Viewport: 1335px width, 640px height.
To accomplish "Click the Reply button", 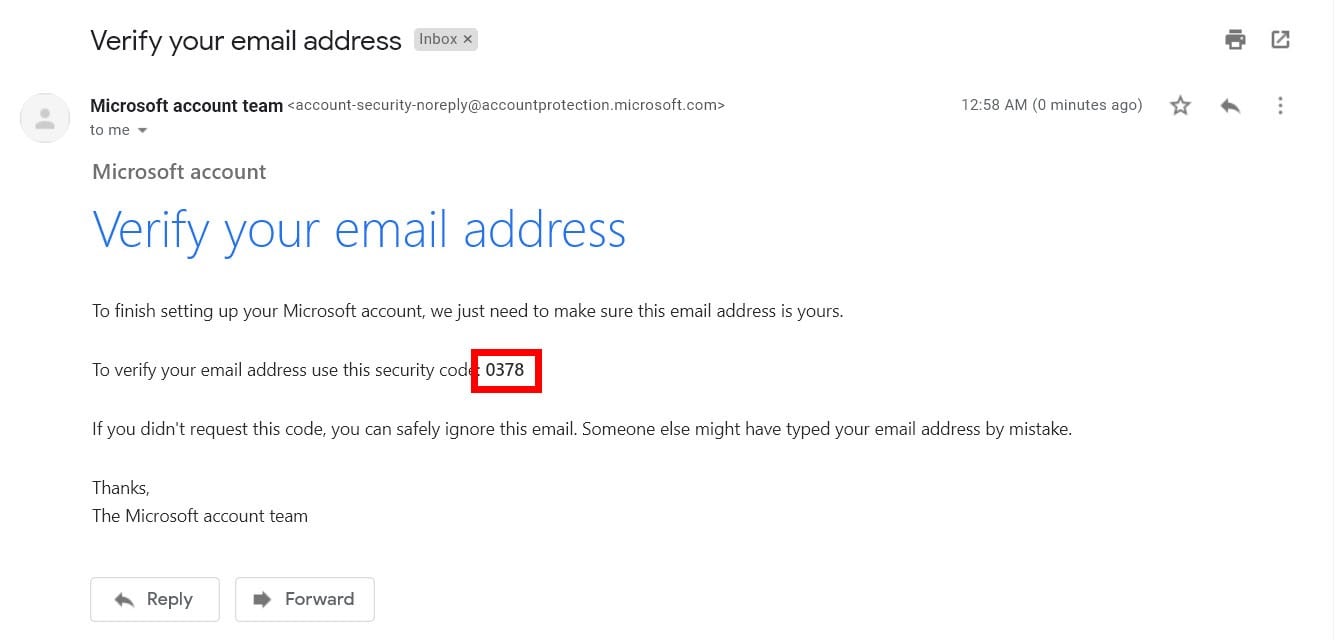I will (155, 598).
